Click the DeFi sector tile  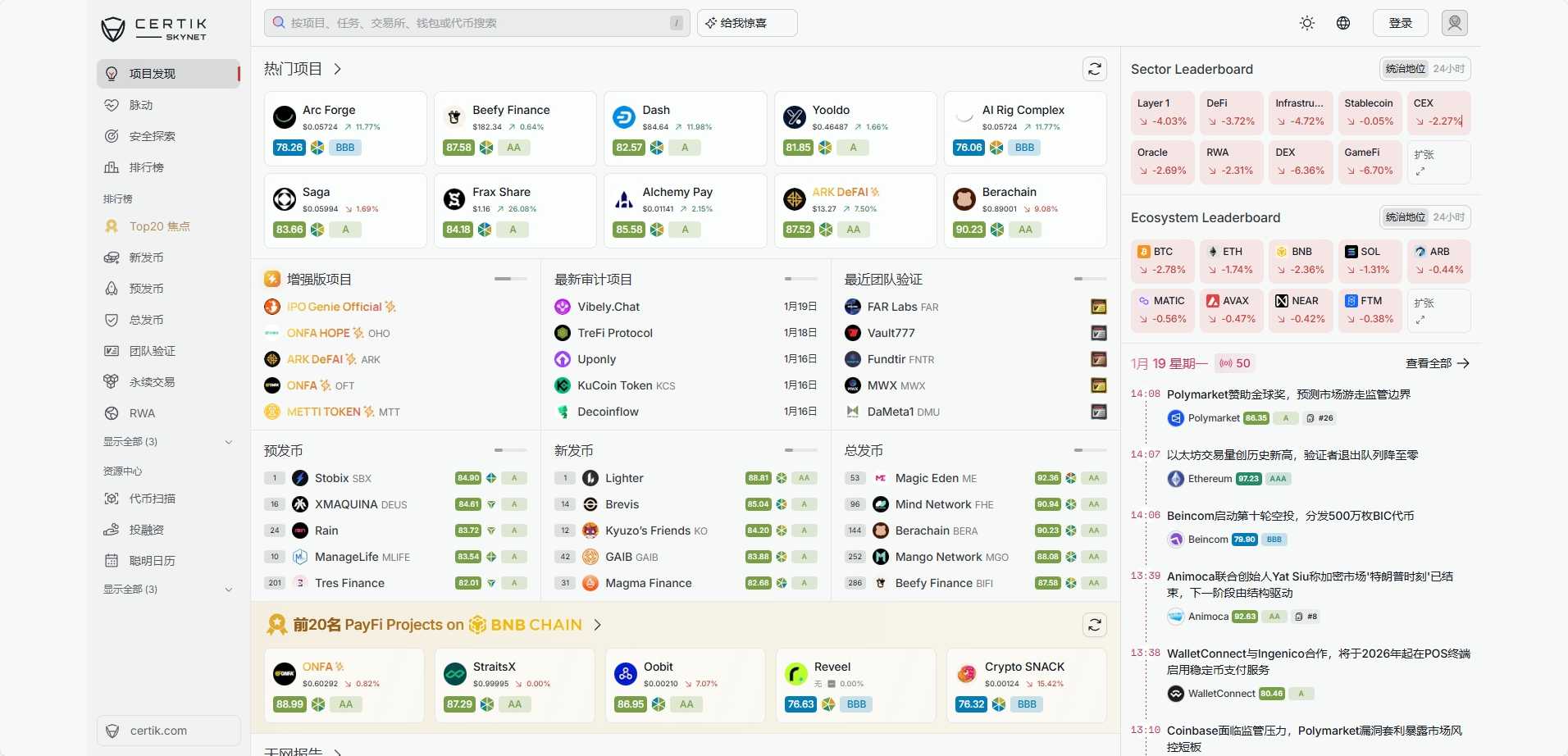[x=1230, y=112]
